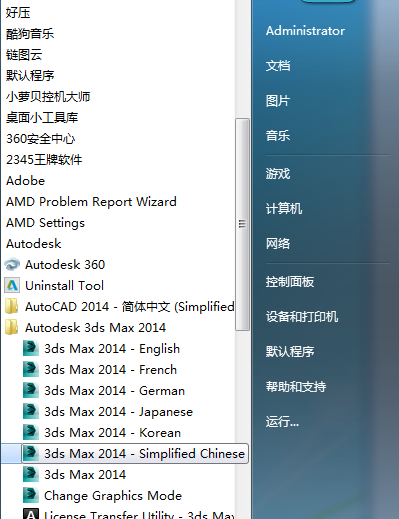The image size is (399, 519).
Task: Select 链图云 in program list
Action: (x=24, y=55)
